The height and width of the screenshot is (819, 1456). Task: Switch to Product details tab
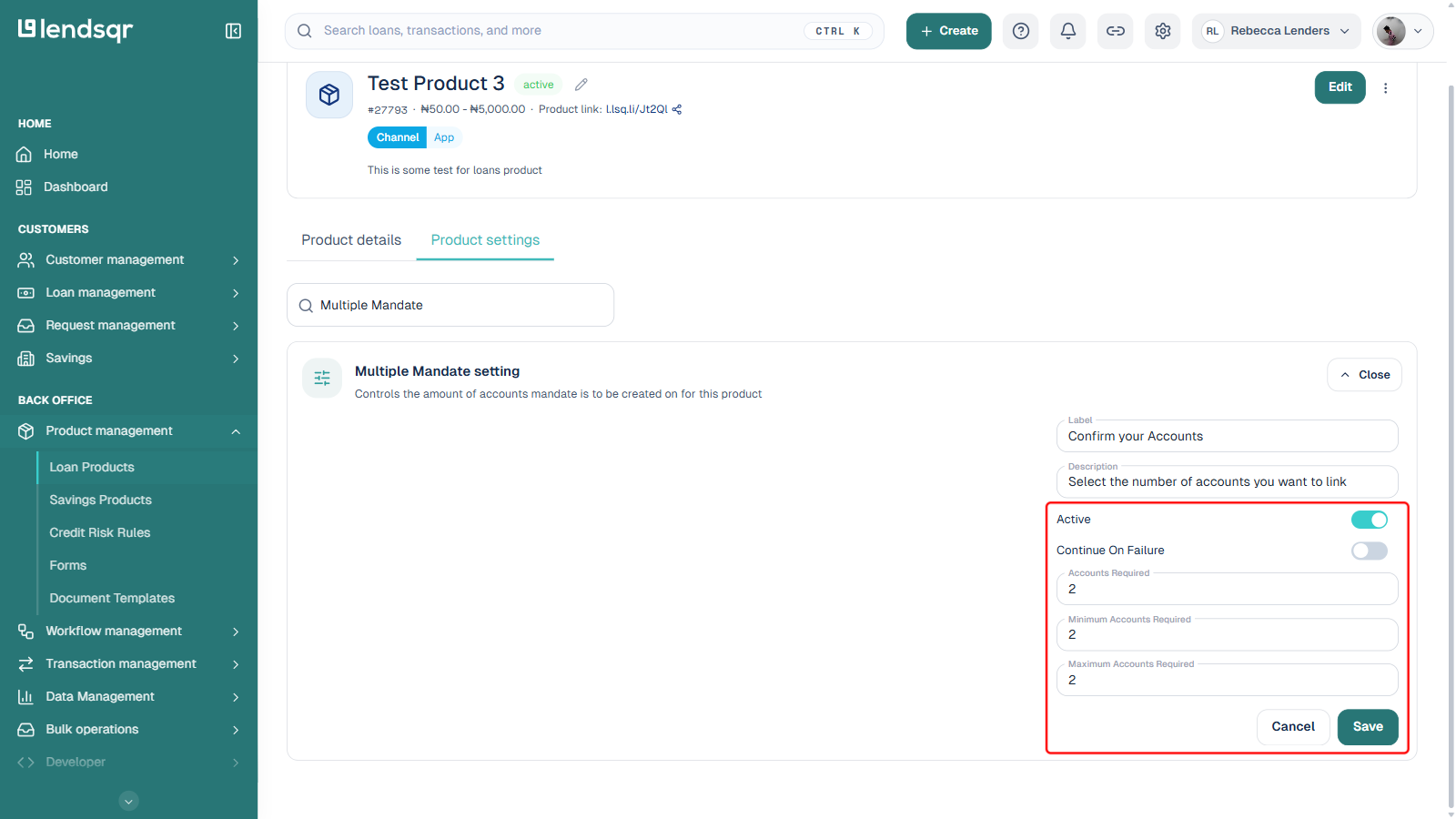[351, 240]
